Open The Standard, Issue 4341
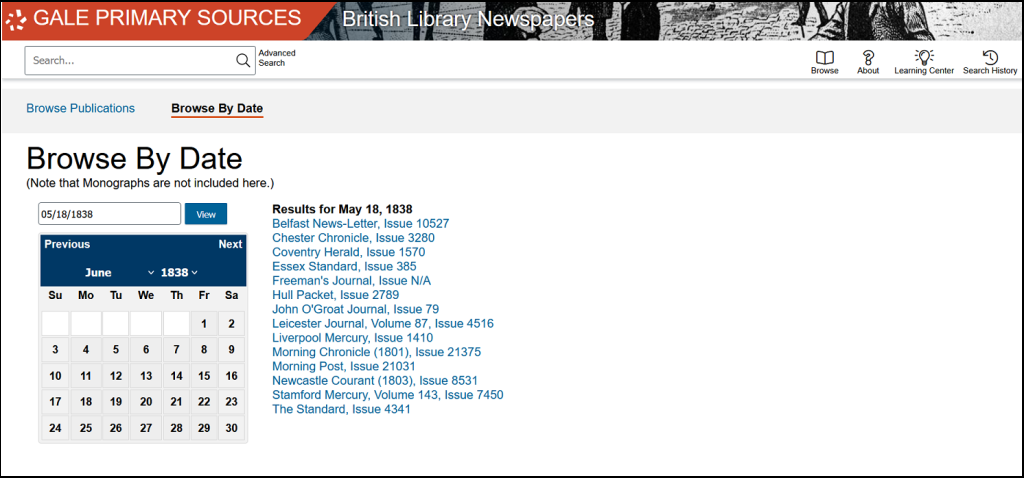 click(341, 409)
